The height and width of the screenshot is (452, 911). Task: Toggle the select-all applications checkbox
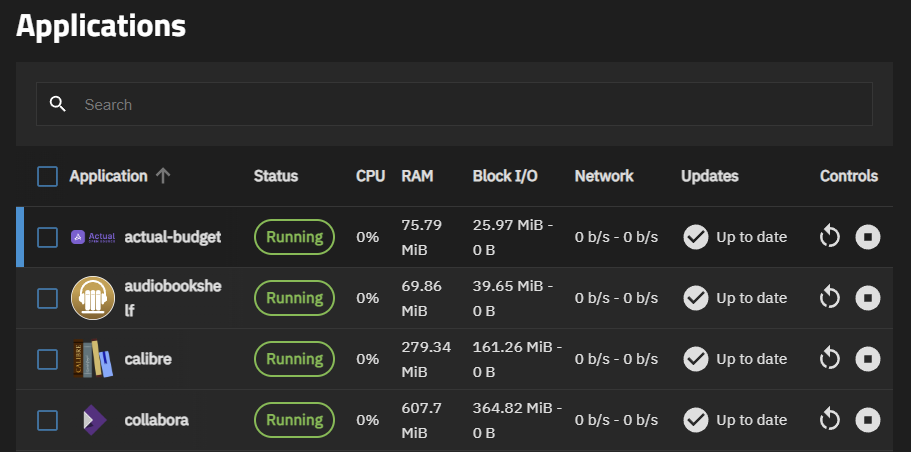click(48, 176)
